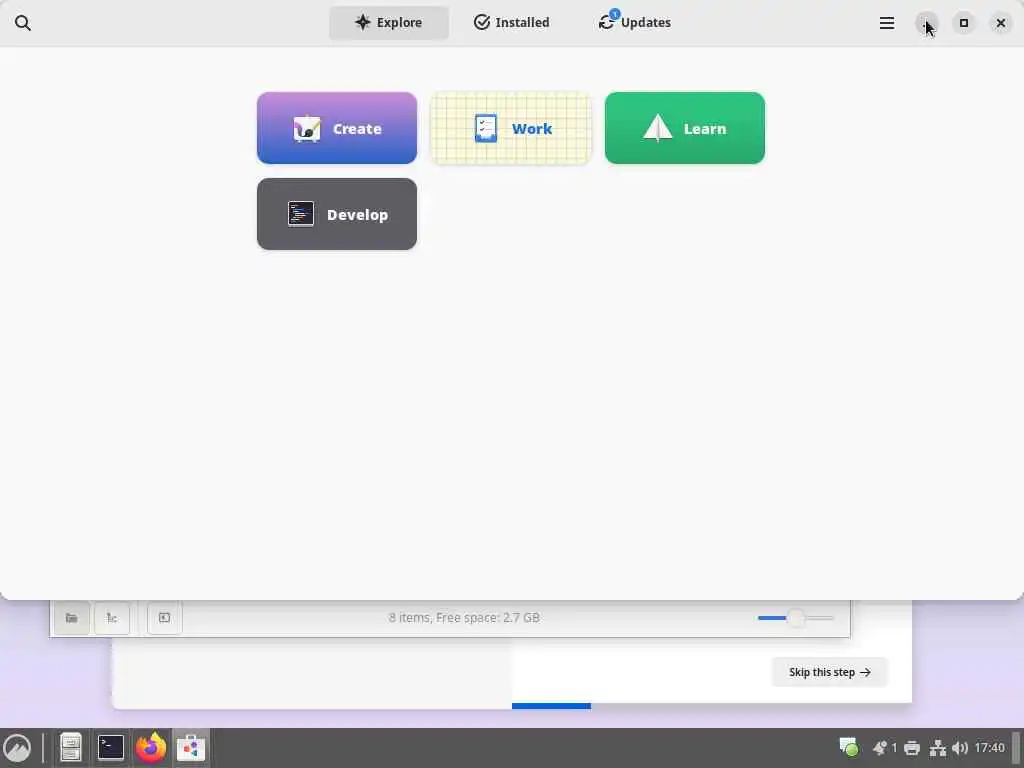Select the Software store taskbar icon
Image resolution: width=1024 pixels, height=768 pixels.
pyautogui.click(x=191, y=748)
